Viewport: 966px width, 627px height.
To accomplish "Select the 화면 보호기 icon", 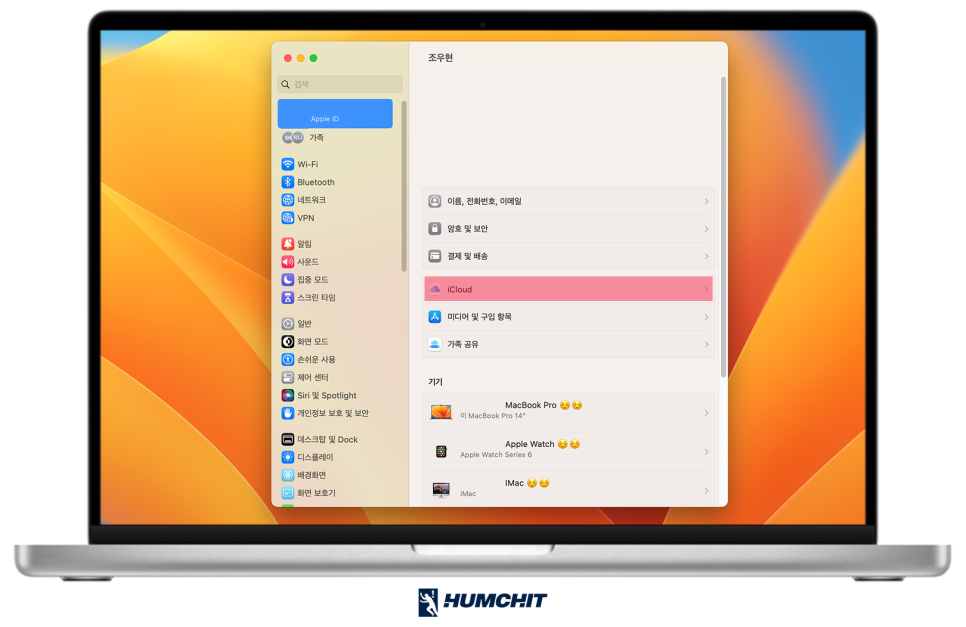I will pos(288,493).
